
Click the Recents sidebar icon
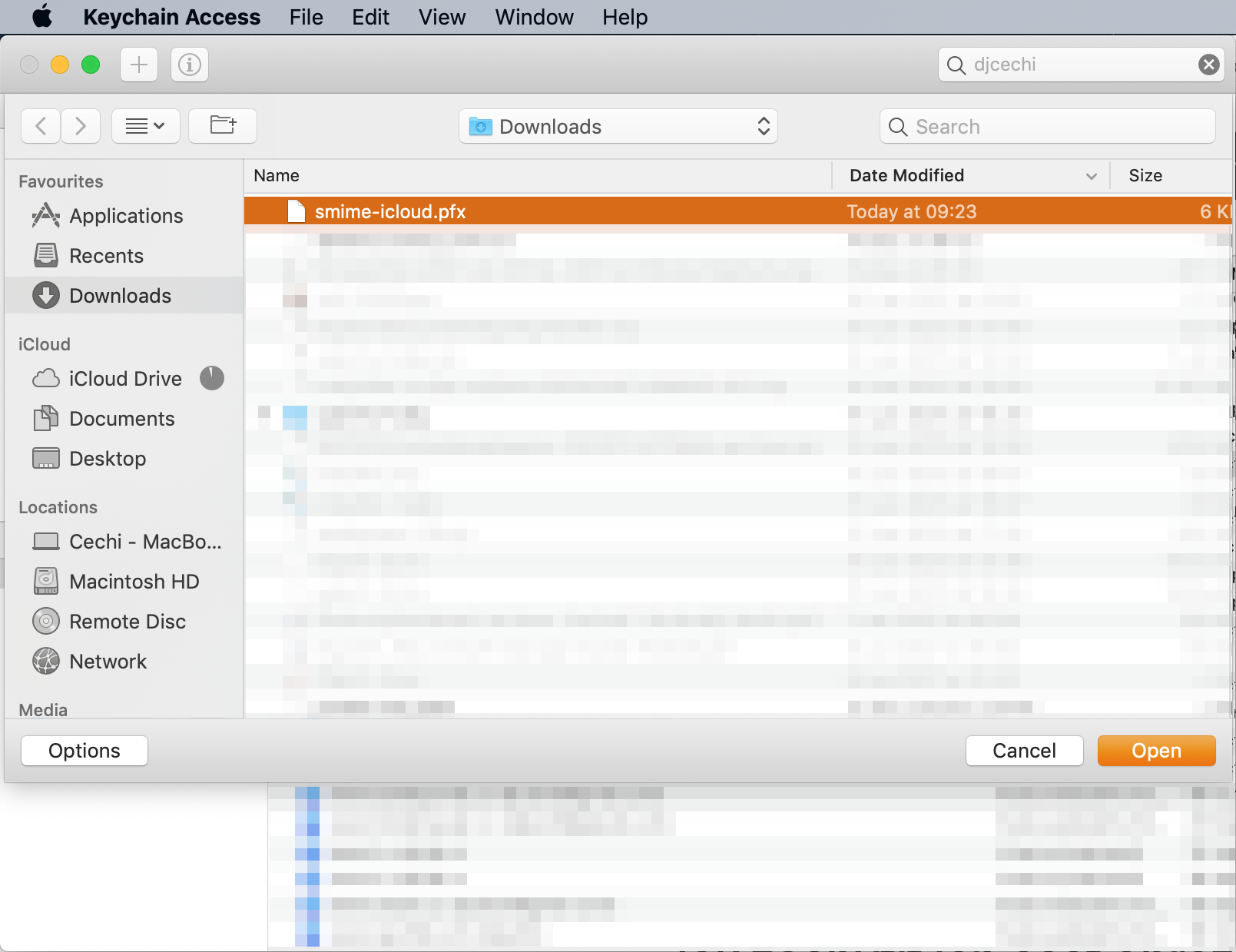tap(46, 255)
